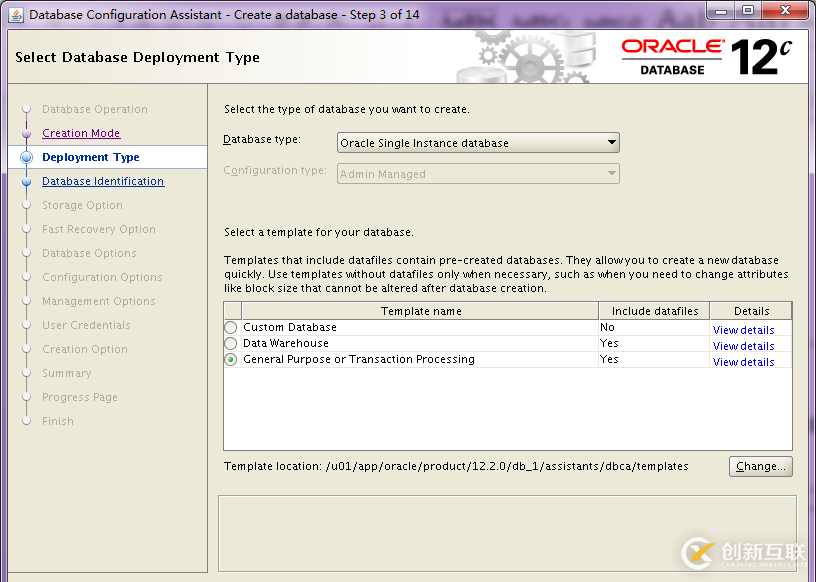The width and height of the screenshot is (816, 582).
Task: Click the Configuration Options step
Action: pyautogui.click(x=102, y=277)
